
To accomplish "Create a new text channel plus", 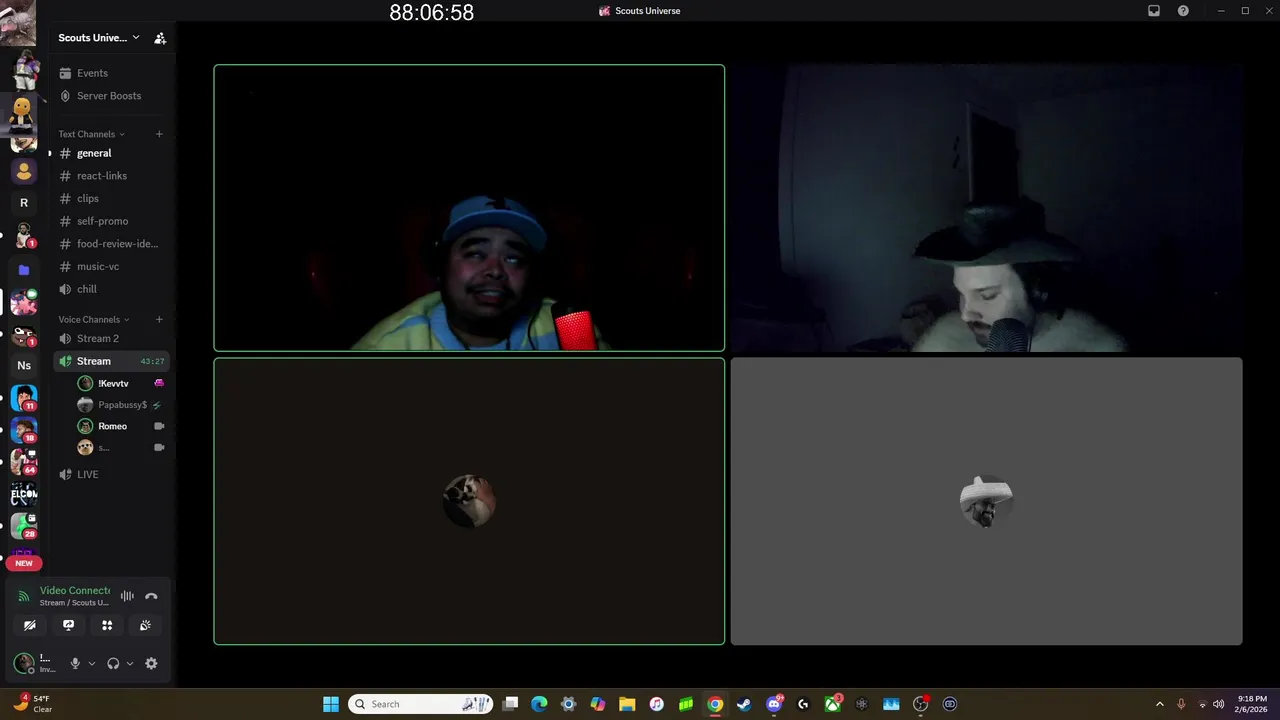I will click(x=159, y=134).
